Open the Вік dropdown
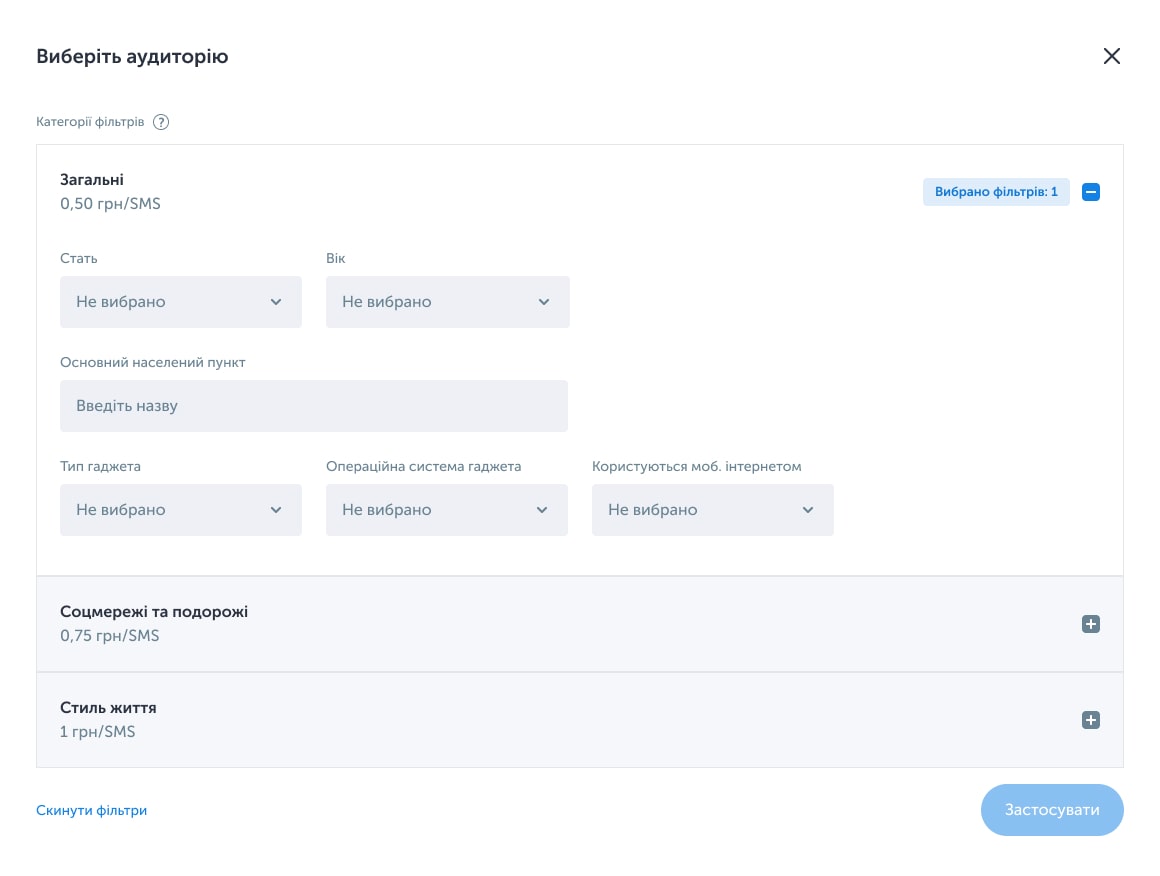Viewport: 1160px width, 876px height. pyautogui.click(x=448, y=302)
